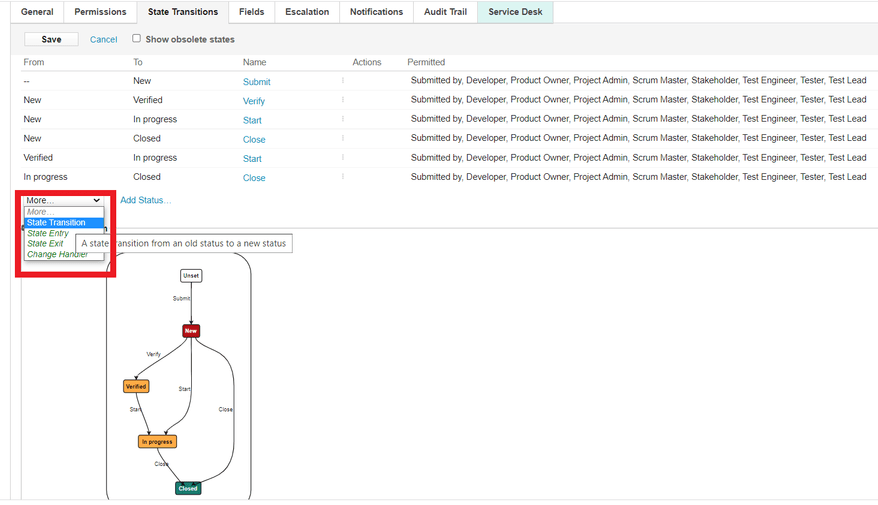
Task: Open the Audit Trail tab
Action: point(444,12)
